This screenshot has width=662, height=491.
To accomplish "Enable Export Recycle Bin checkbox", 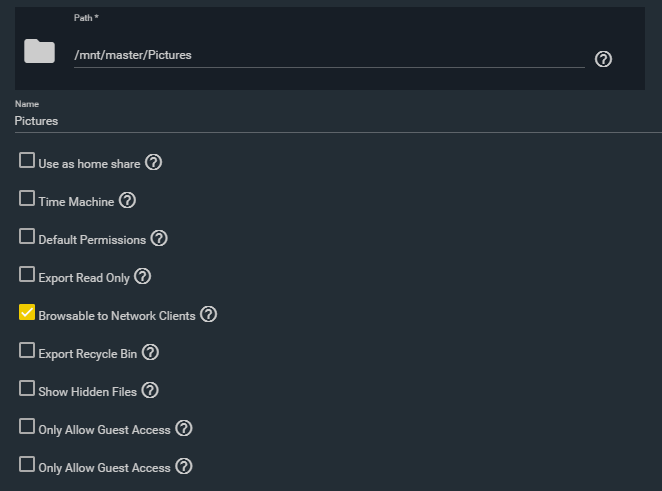I will 27,350.
